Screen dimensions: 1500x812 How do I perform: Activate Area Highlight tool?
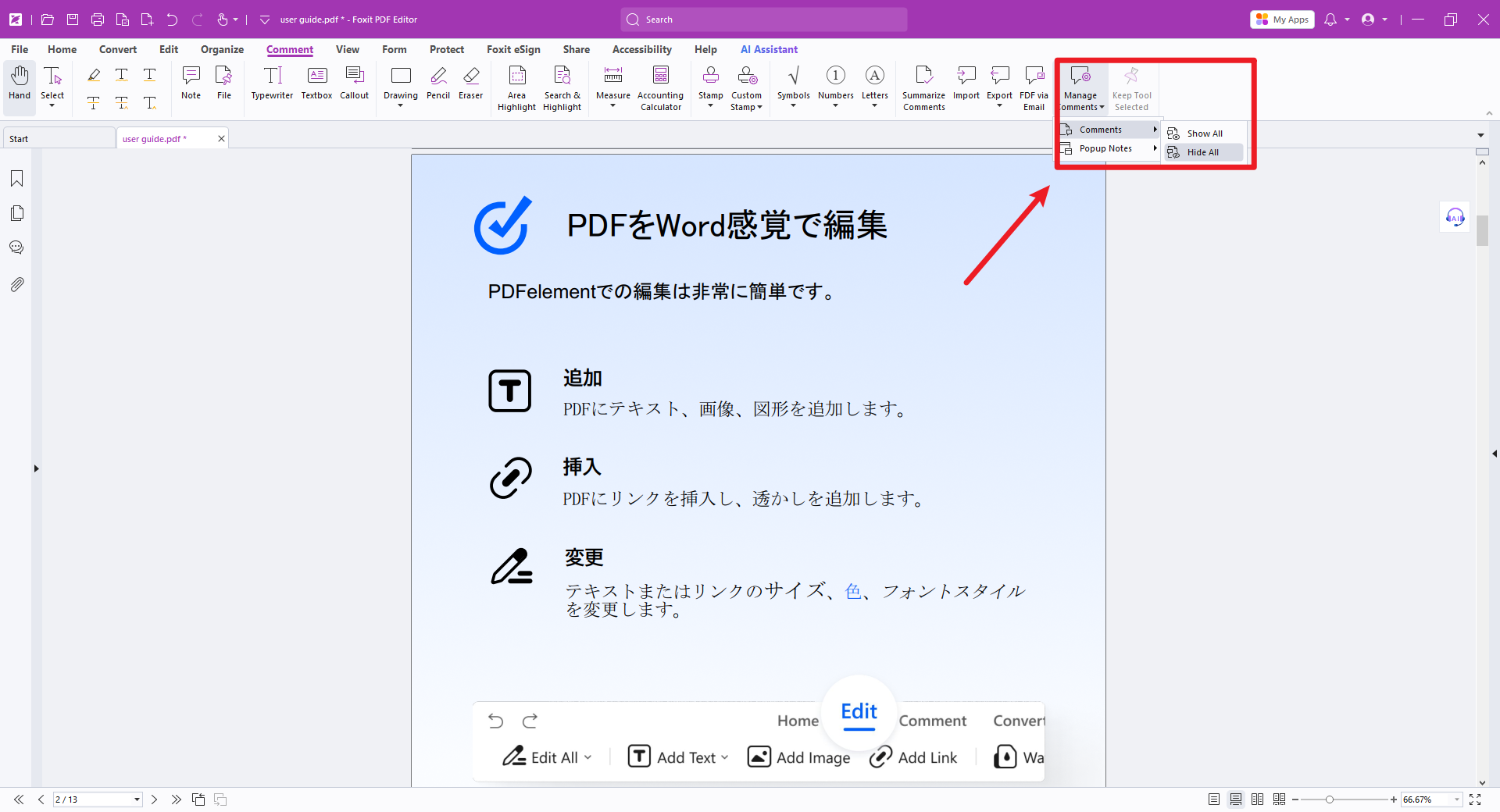click(516, 88)
